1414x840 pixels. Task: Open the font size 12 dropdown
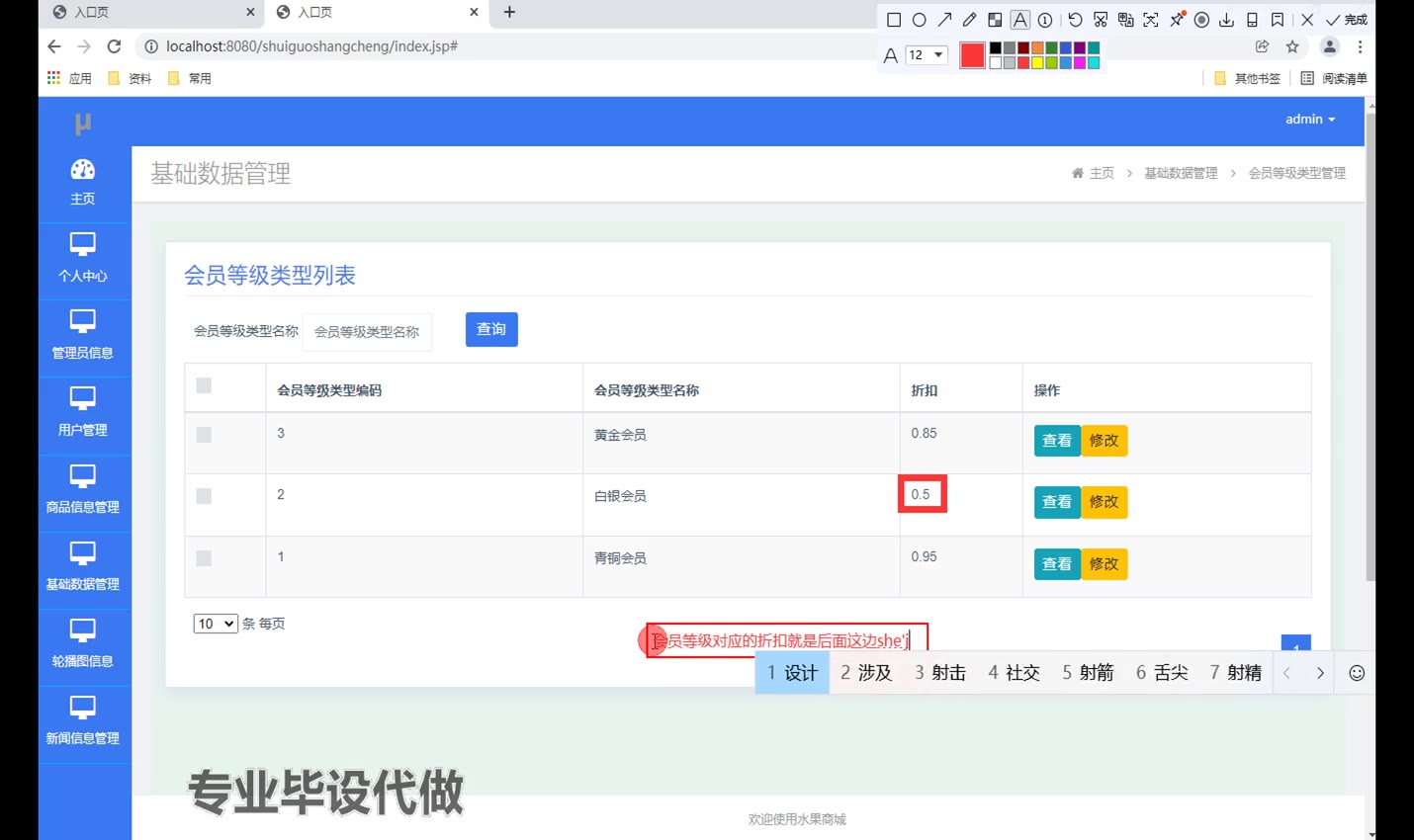pos(927,55)
